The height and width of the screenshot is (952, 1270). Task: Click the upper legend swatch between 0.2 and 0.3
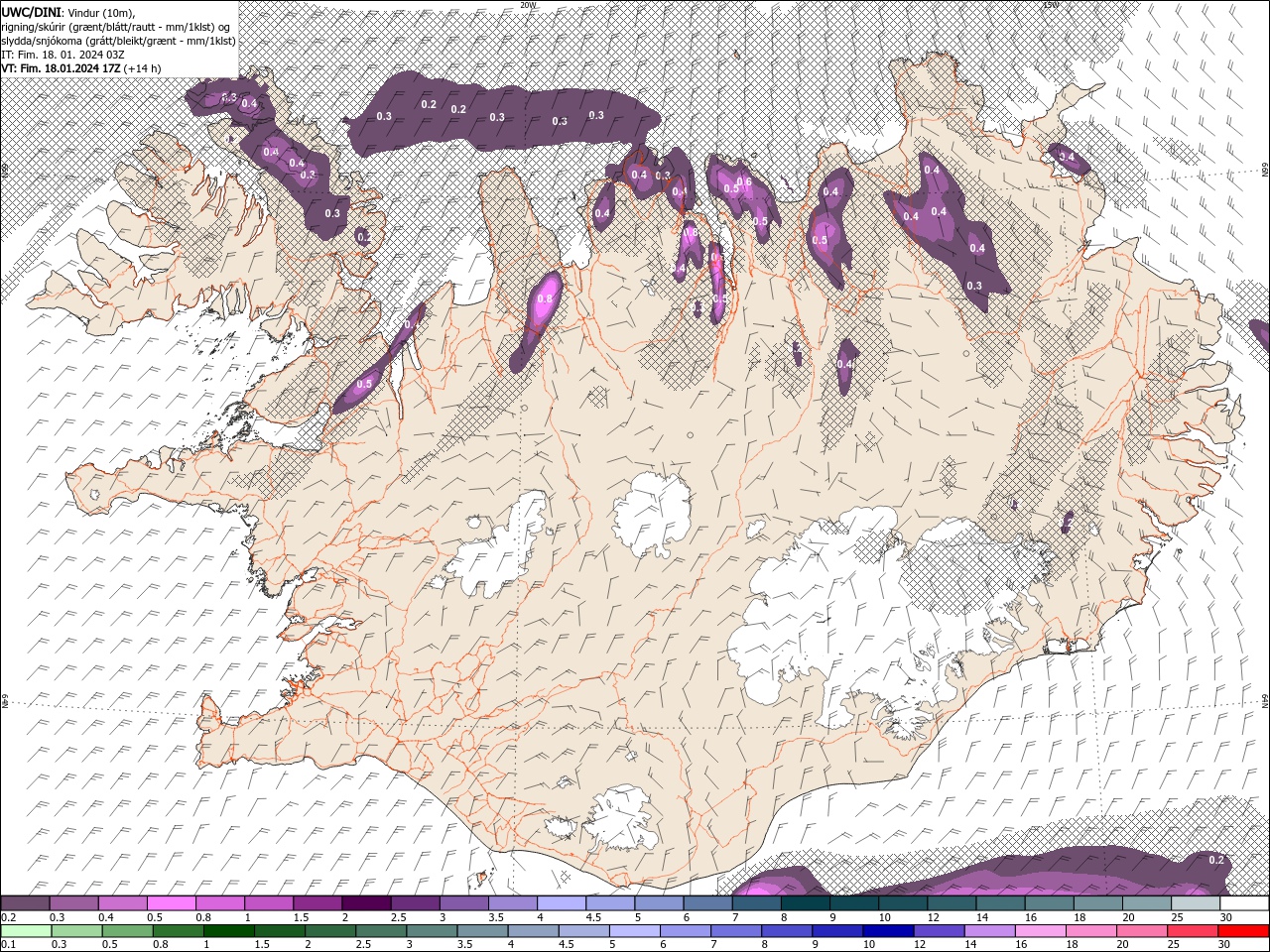[x=25, y=903]
